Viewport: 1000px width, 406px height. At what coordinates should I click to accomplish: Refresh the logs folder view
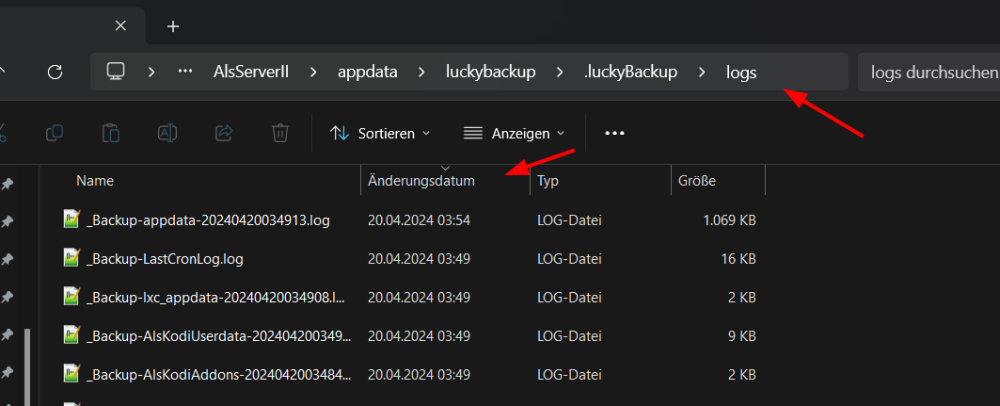click(x=55, y=72)
